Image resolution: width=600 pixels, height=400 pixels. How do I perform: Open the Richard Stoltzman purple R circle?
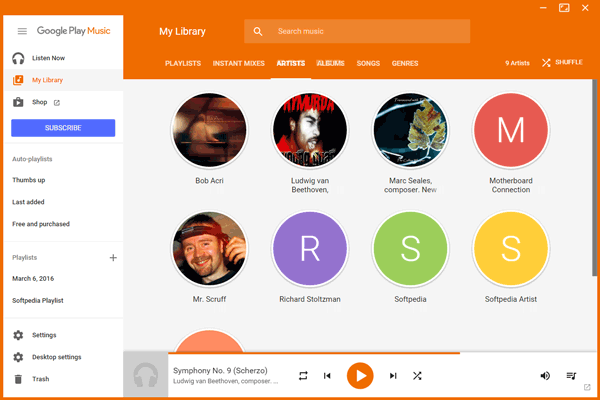310,249
